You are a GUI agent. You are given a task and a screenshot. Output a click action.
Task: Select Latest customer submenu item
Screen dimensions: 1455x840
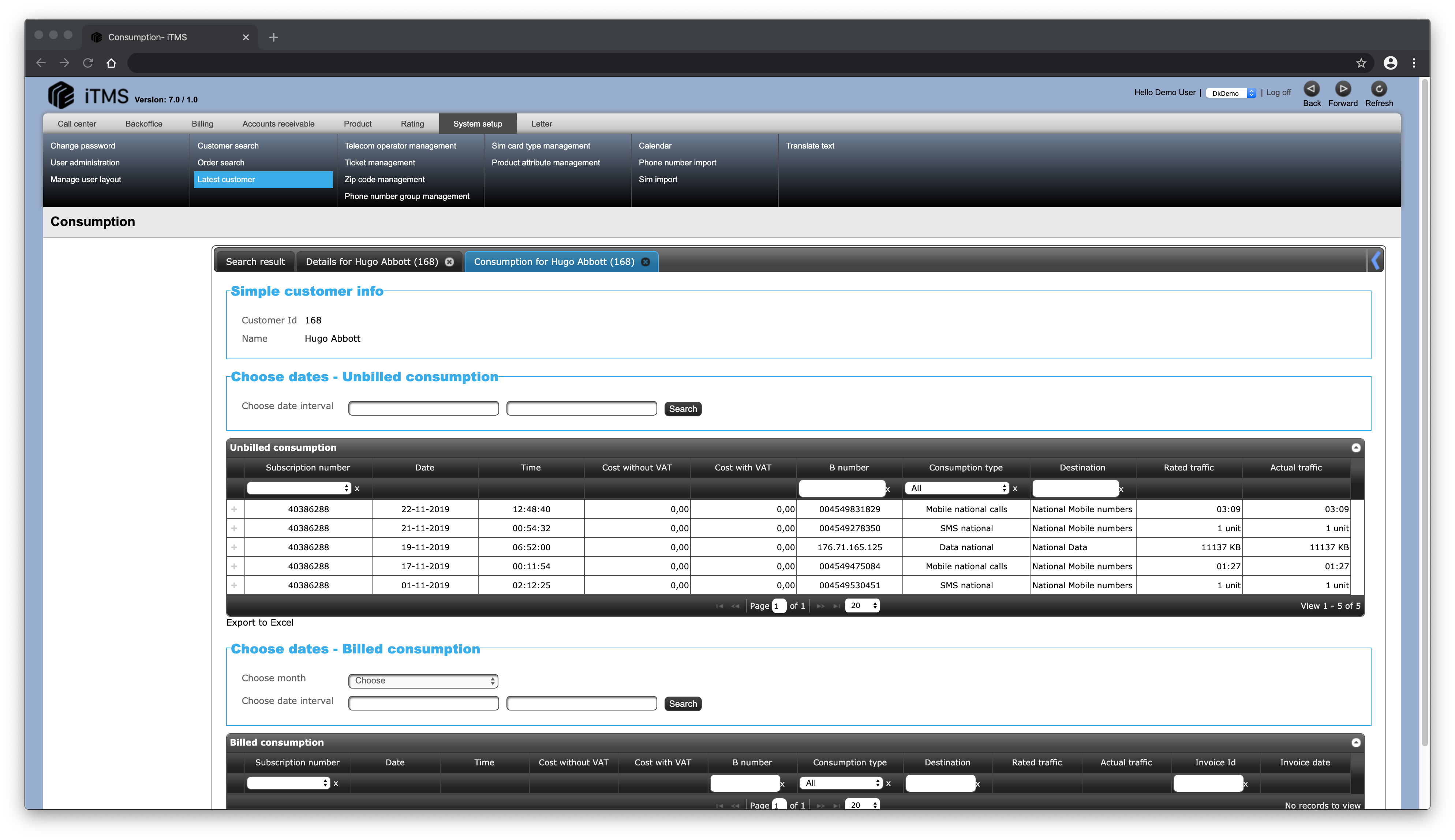click(263, 179)
